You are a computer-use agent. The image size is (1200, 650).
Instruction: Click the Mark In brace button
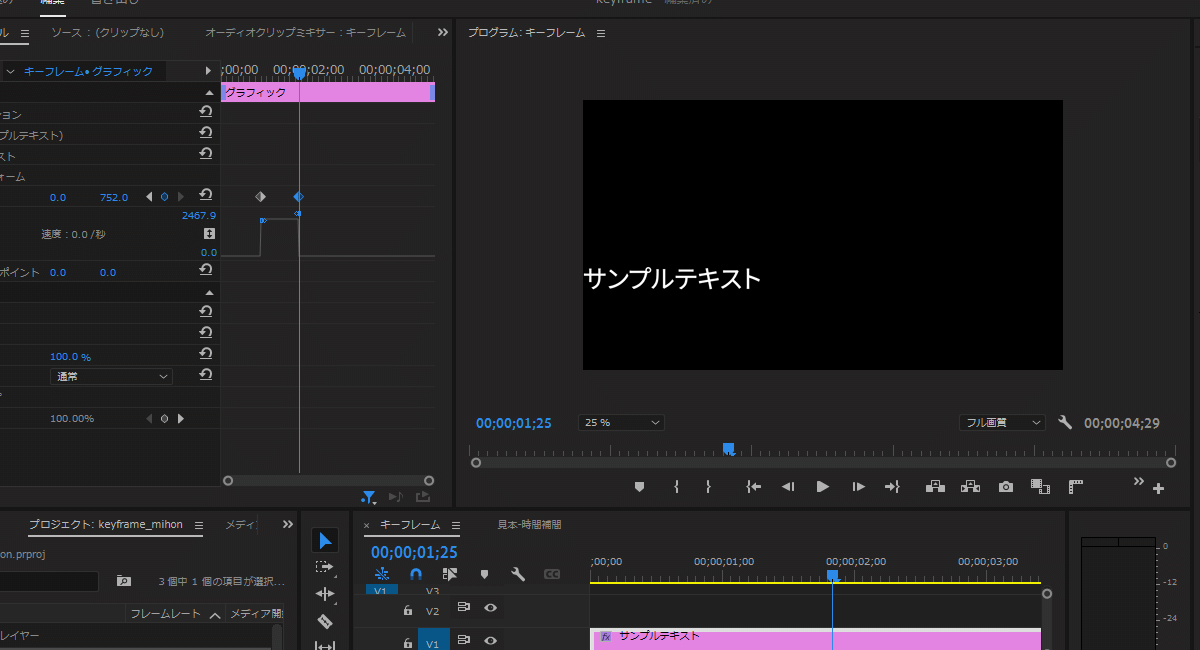676,487
